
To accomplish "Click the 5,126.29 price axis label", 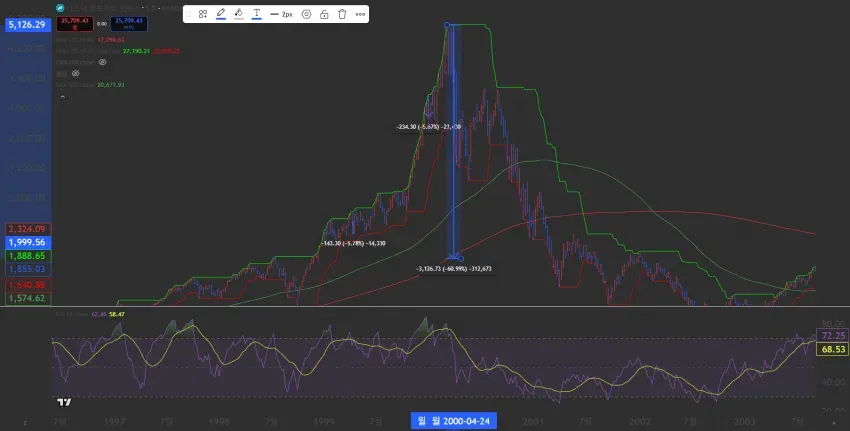I will 27,24.
